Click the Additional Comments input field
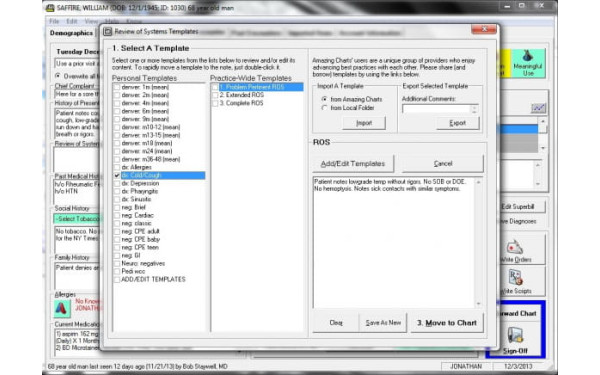 pos(436,109)
